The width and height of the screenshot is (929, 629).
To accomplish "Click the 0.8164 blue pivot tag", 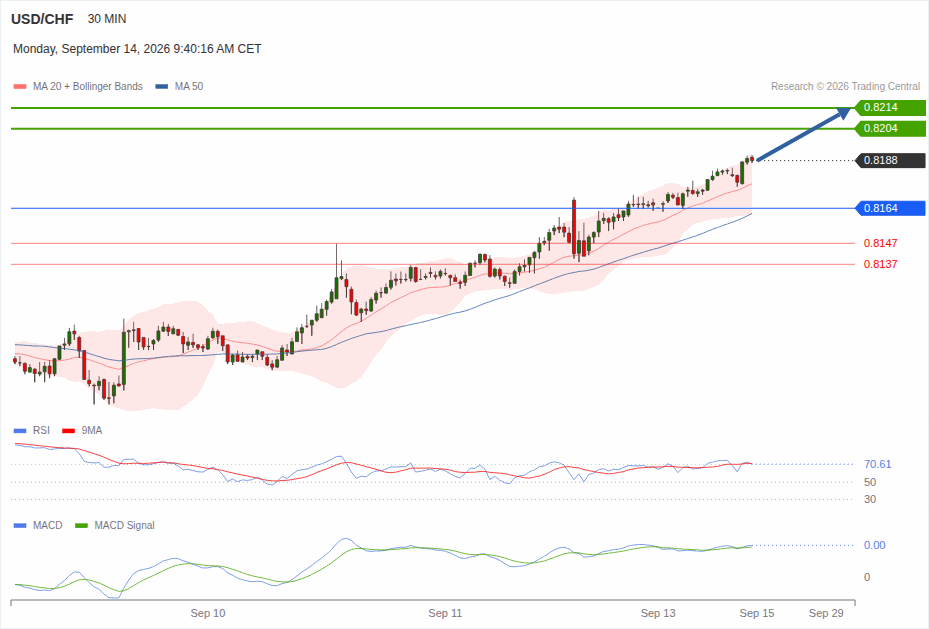I will coord(890,208).
